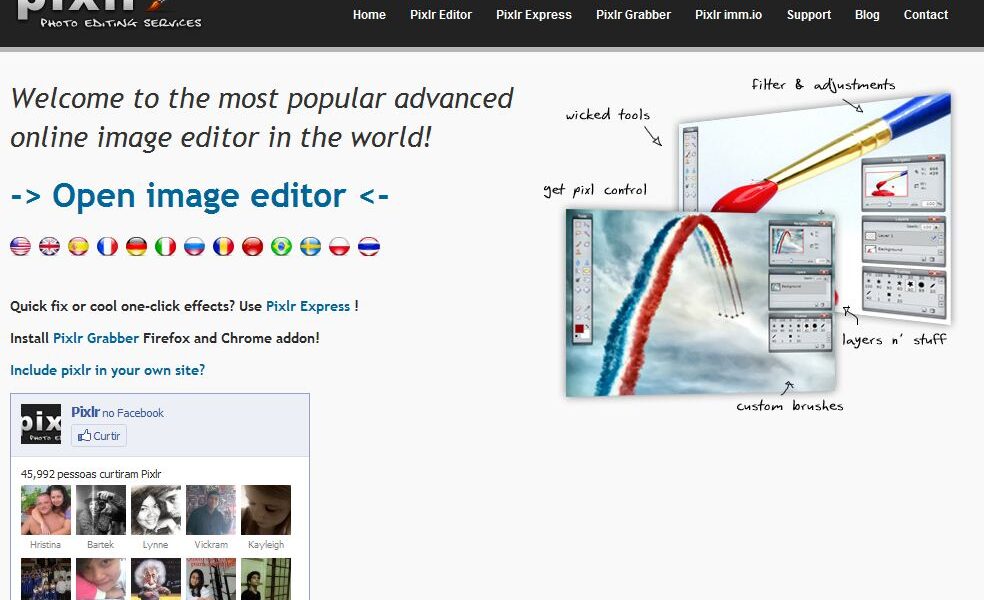Like the page with the Curtir button
The height and width of the screenshot is (600, 984).
[x=99, y=436]
